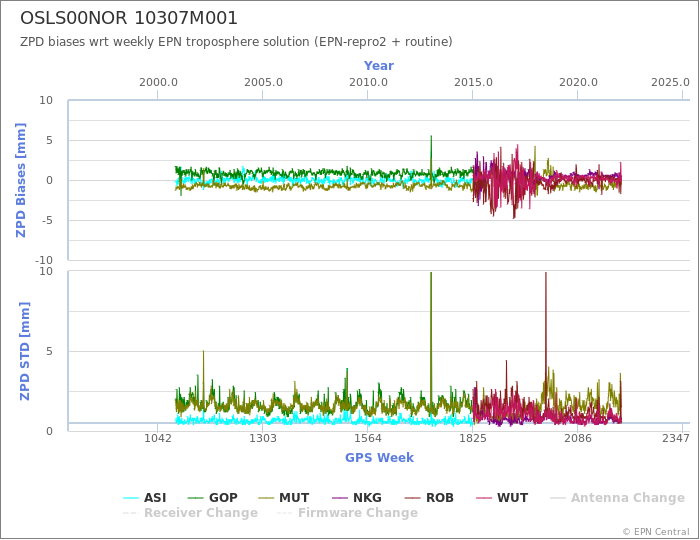The image size is (700, 540).
Task: Toggle the WUT series legend entry
Action: pyautogui.click(x=502, y=498)
